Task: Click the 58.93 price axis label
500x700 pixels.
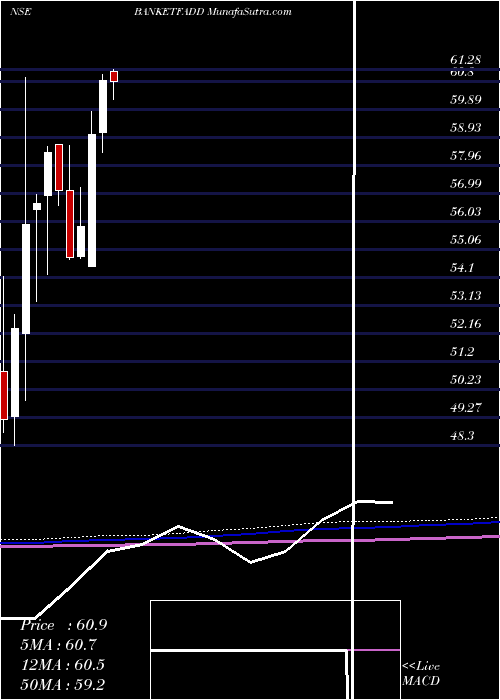Action: click(x=466, y=128)
